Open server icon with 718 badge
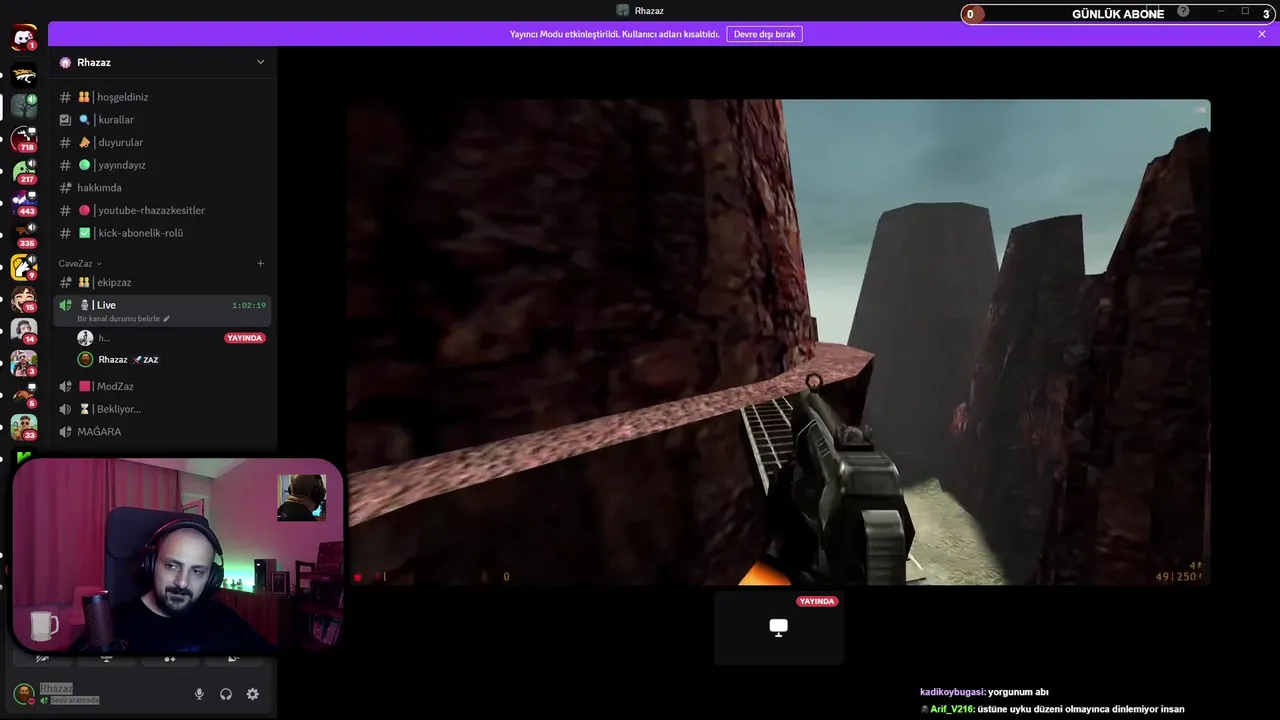The height and width of the screenshot is (720, 1280). (x=24, y=138)
